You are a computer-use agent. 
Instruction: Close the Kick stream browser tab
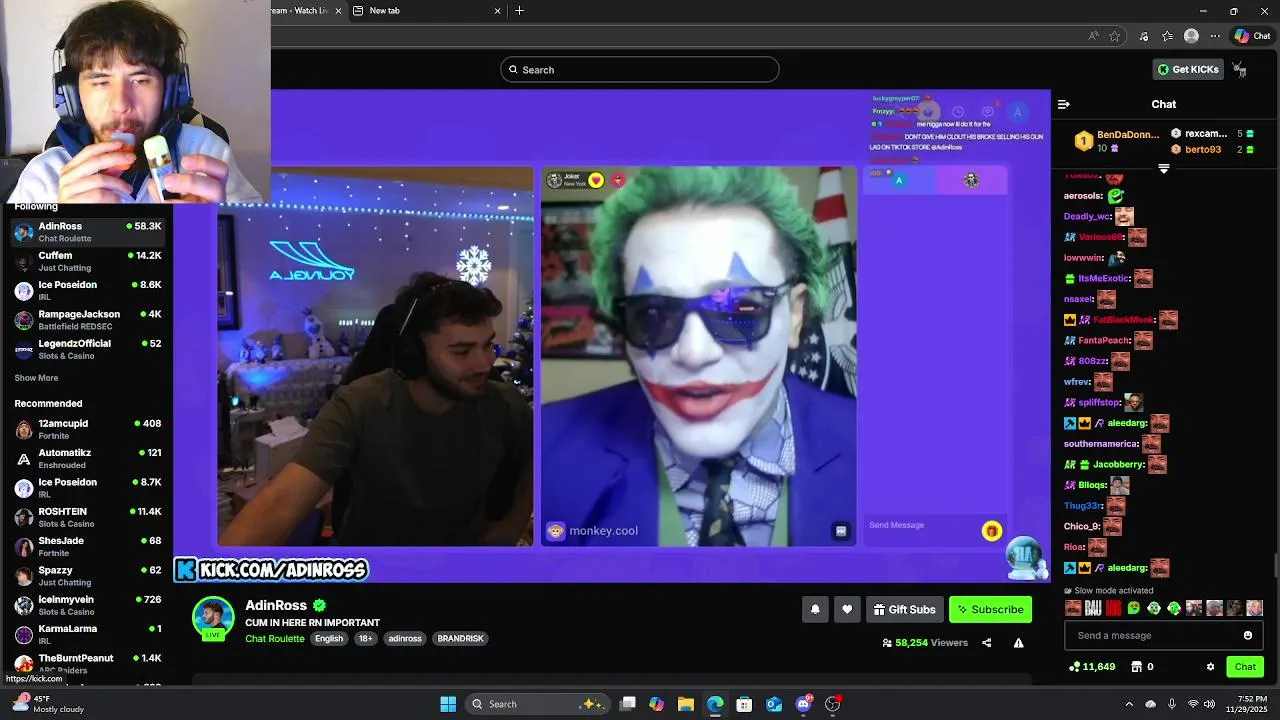pos(337,10)
